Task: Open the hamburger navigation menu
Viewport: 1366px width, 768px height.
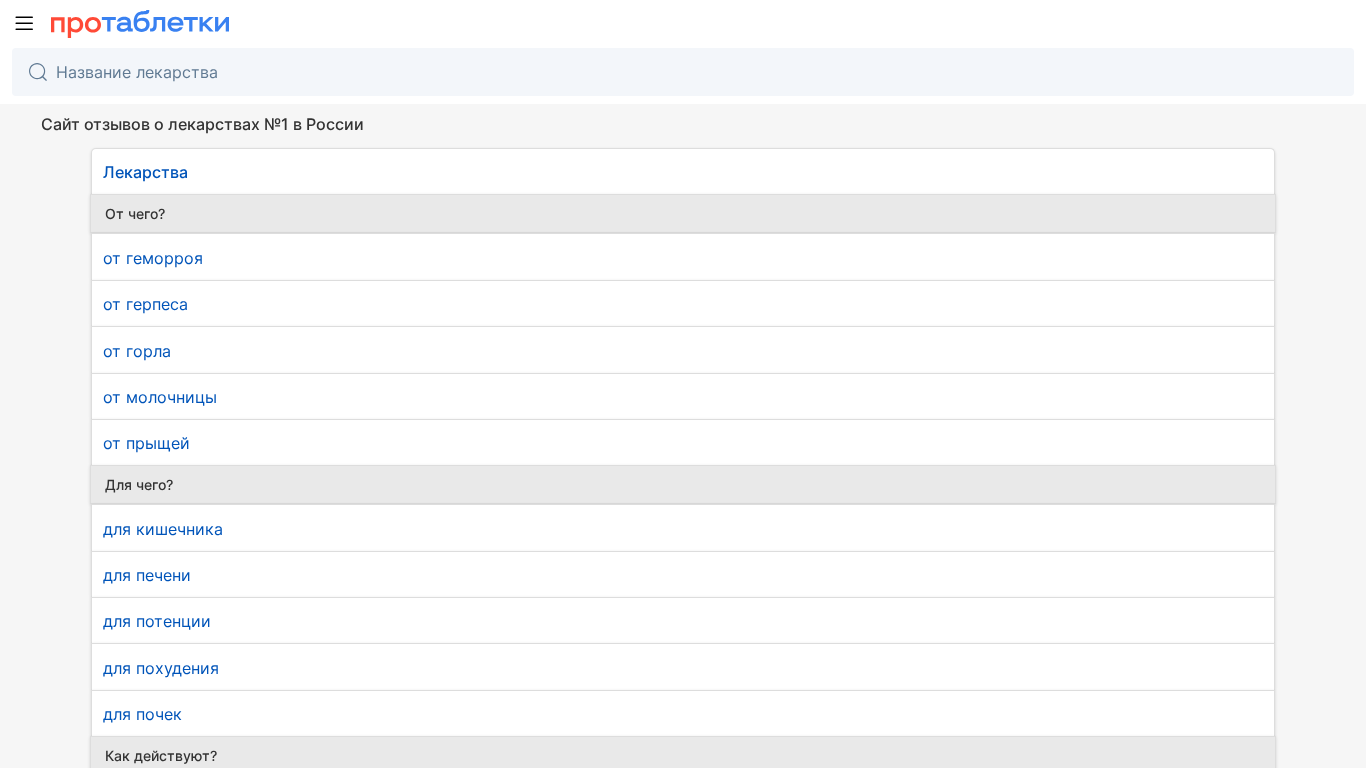Action: tap(24, 23)
